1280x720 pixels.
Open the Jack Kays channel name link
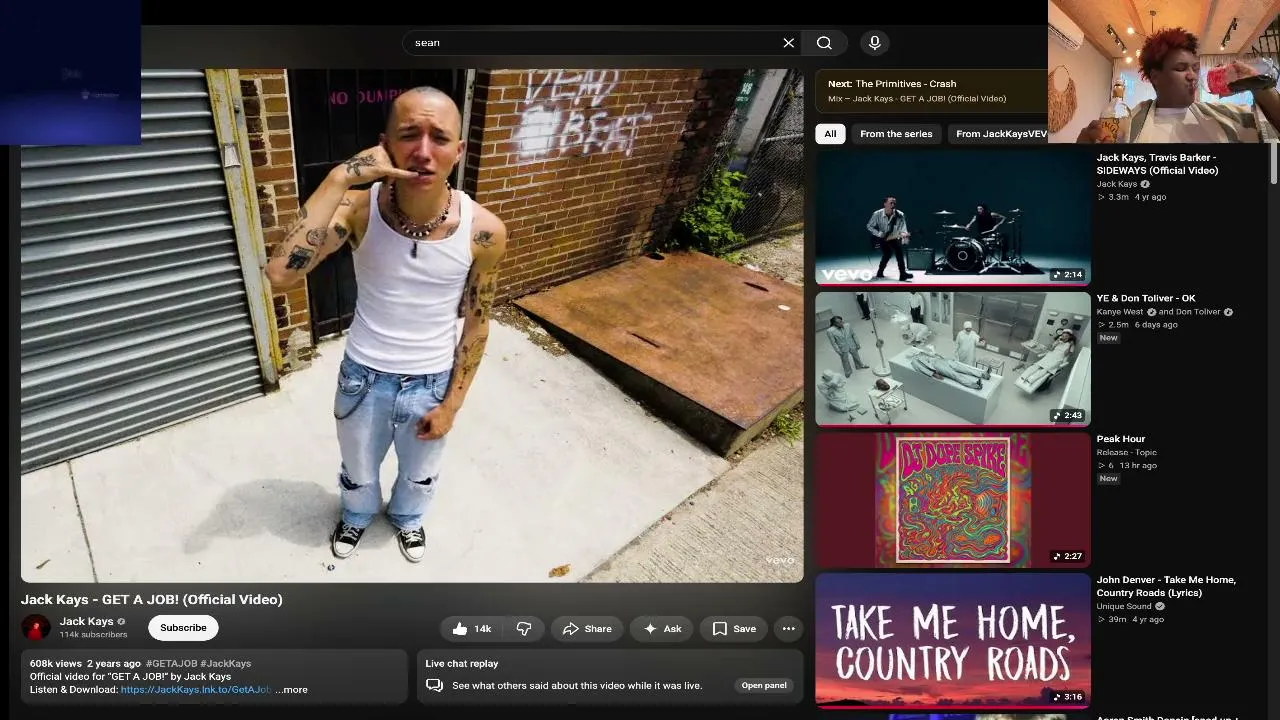[x=86, y=621]
